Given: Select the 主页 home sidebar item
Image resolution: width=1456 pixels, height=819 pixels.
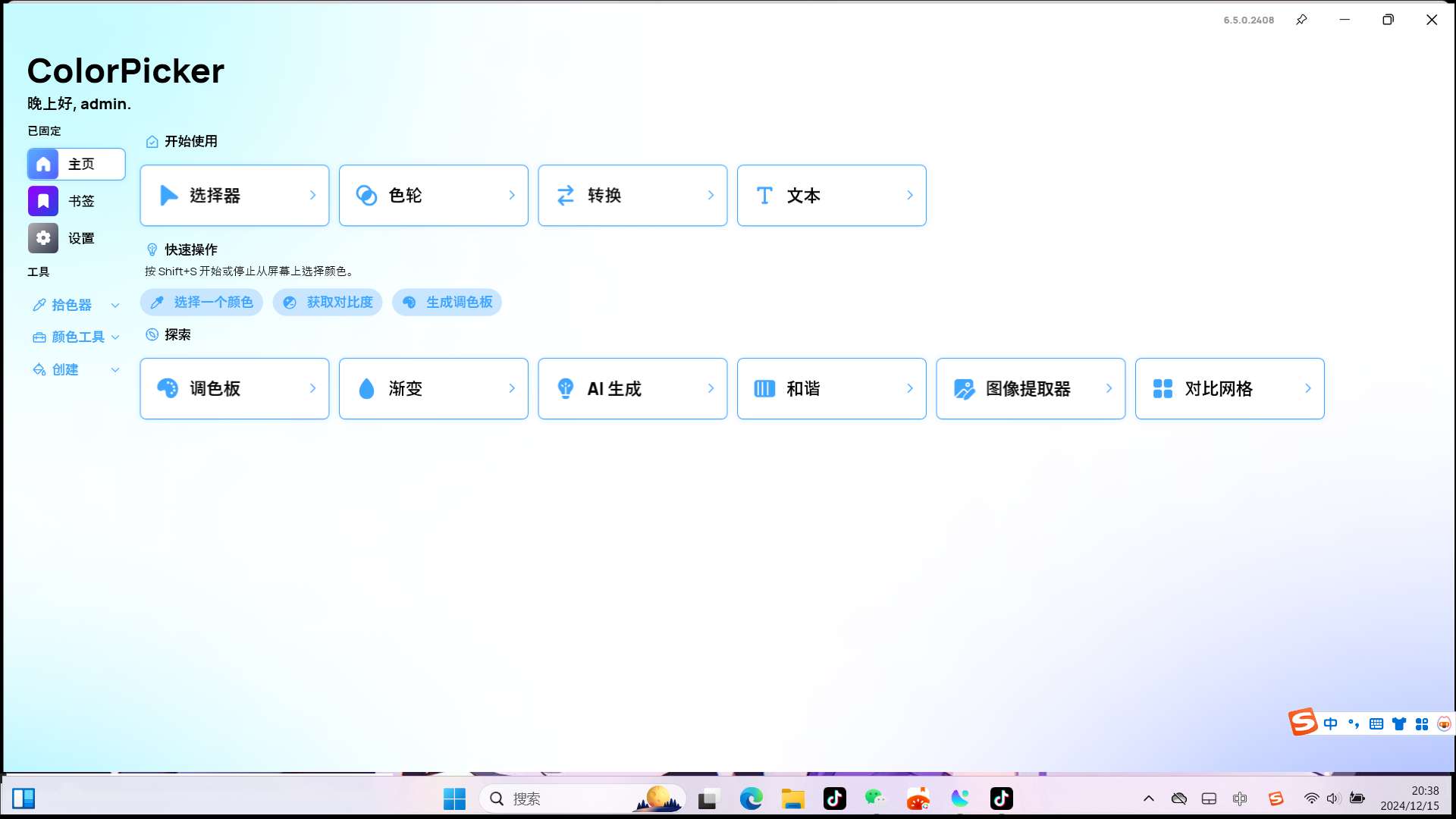Looking at the screenshot, I should point(76,164).
